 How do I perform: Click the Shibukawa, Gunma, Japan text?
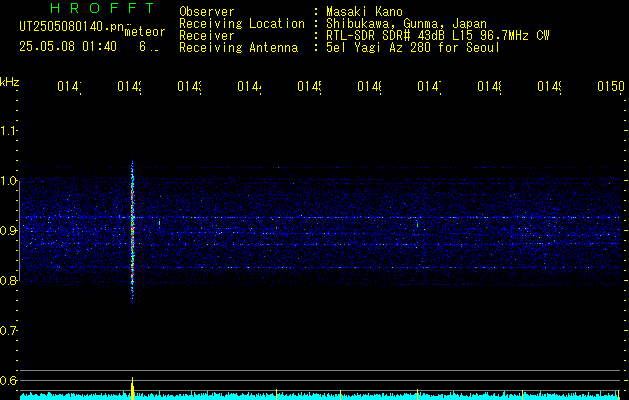406,24
